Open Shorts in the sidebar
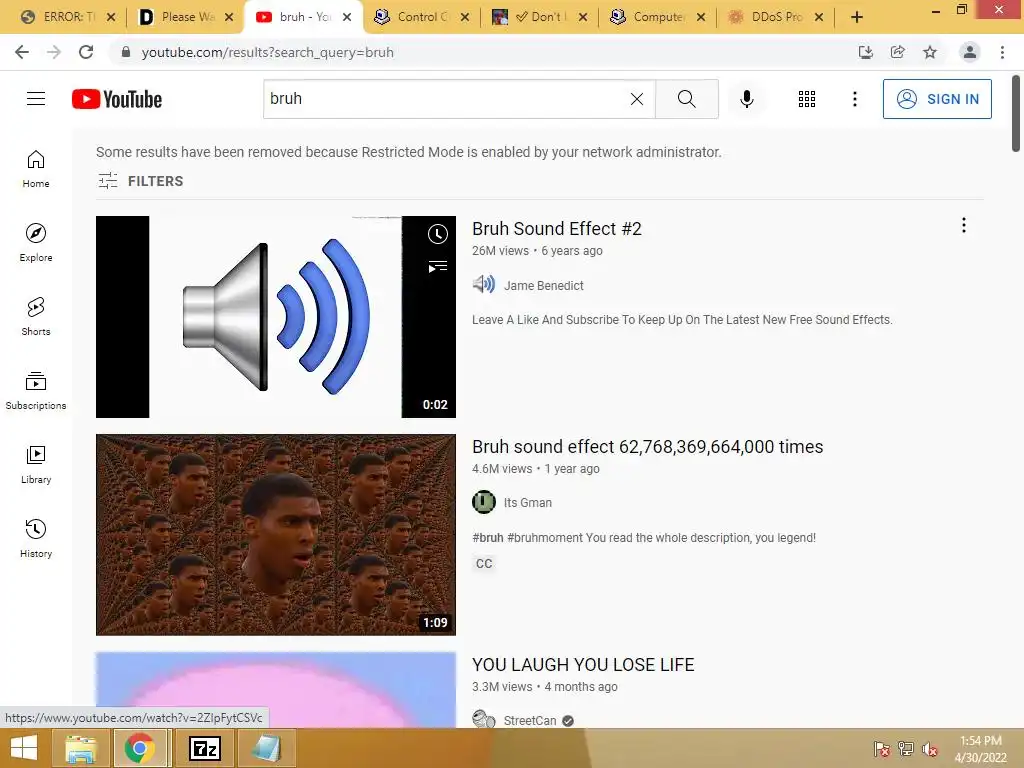Image resolution: width=1024 pixels, height=768 pixels. pos(36,316)
